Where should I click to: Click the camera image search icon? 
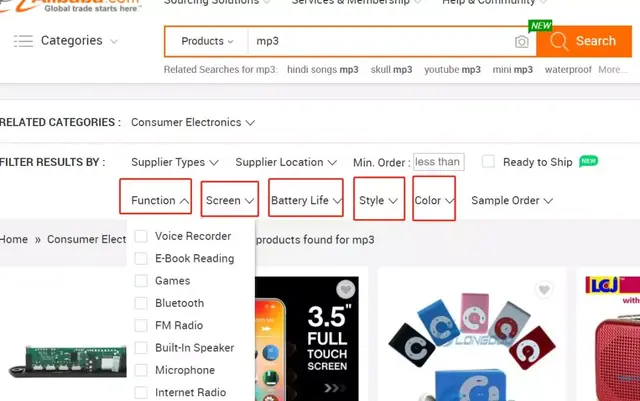click(521, 41)
